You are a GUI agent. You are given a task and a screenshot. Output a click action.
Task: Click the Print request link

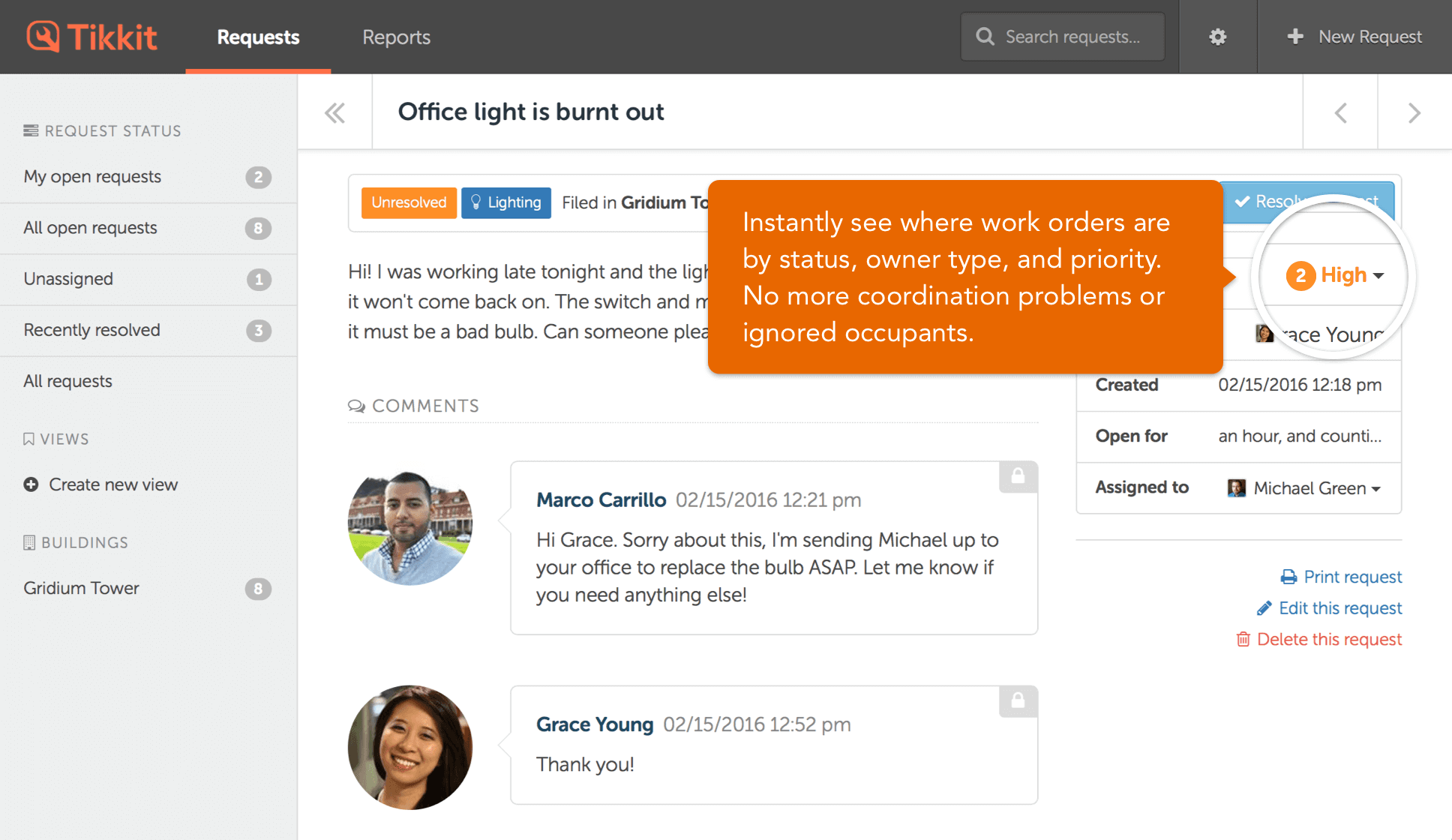tap(1353, 577)
